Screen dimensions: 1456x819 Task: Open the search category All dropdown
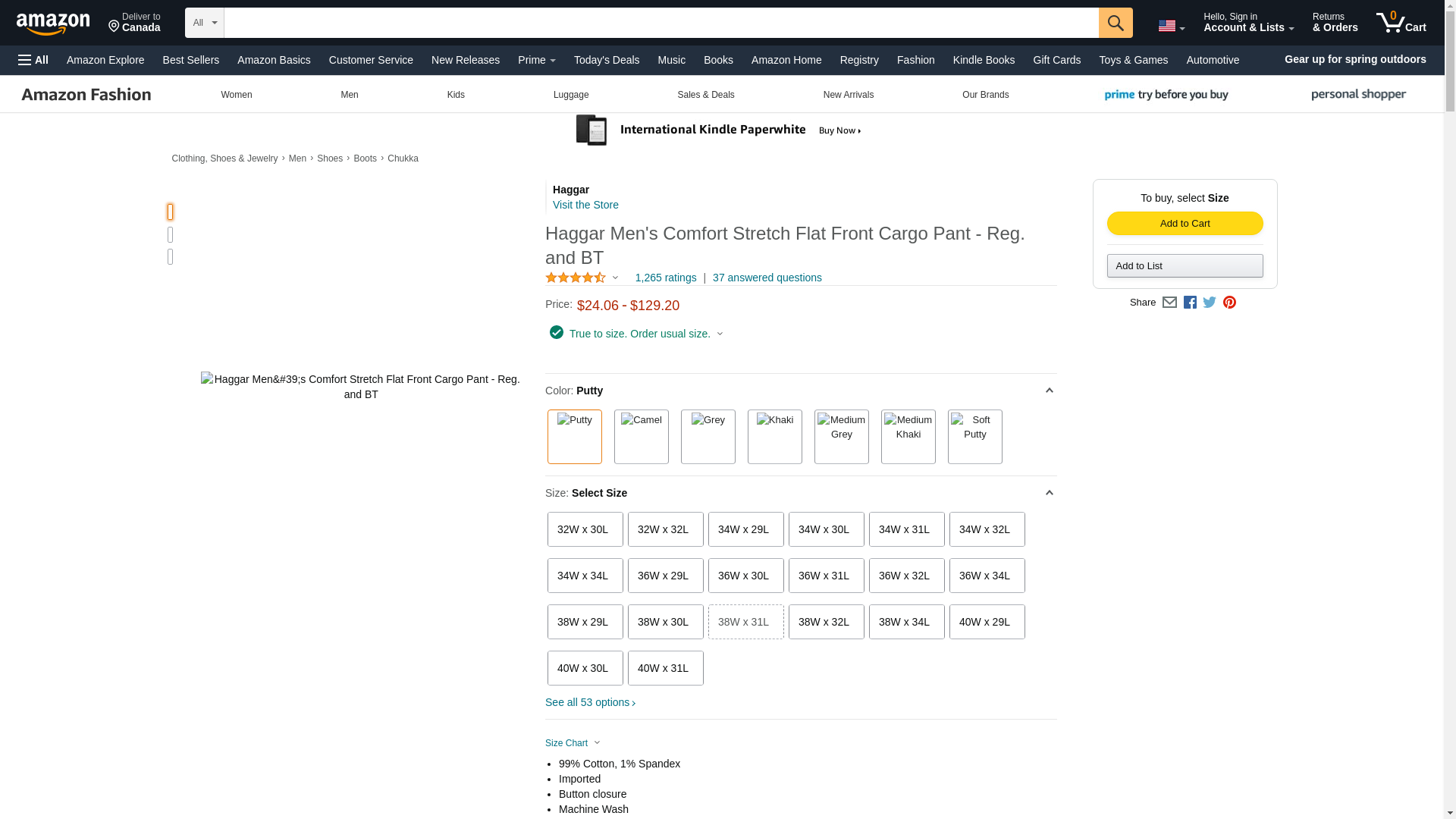[205, 23]
